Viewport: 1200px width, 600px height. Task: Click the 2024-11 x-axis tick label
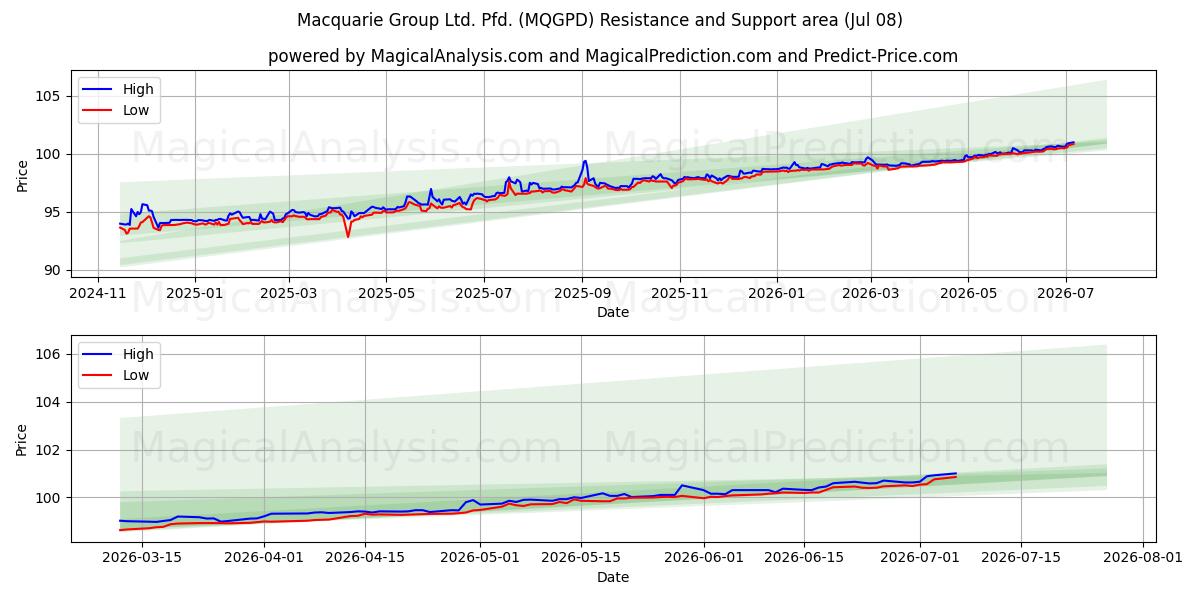[97, 293]
